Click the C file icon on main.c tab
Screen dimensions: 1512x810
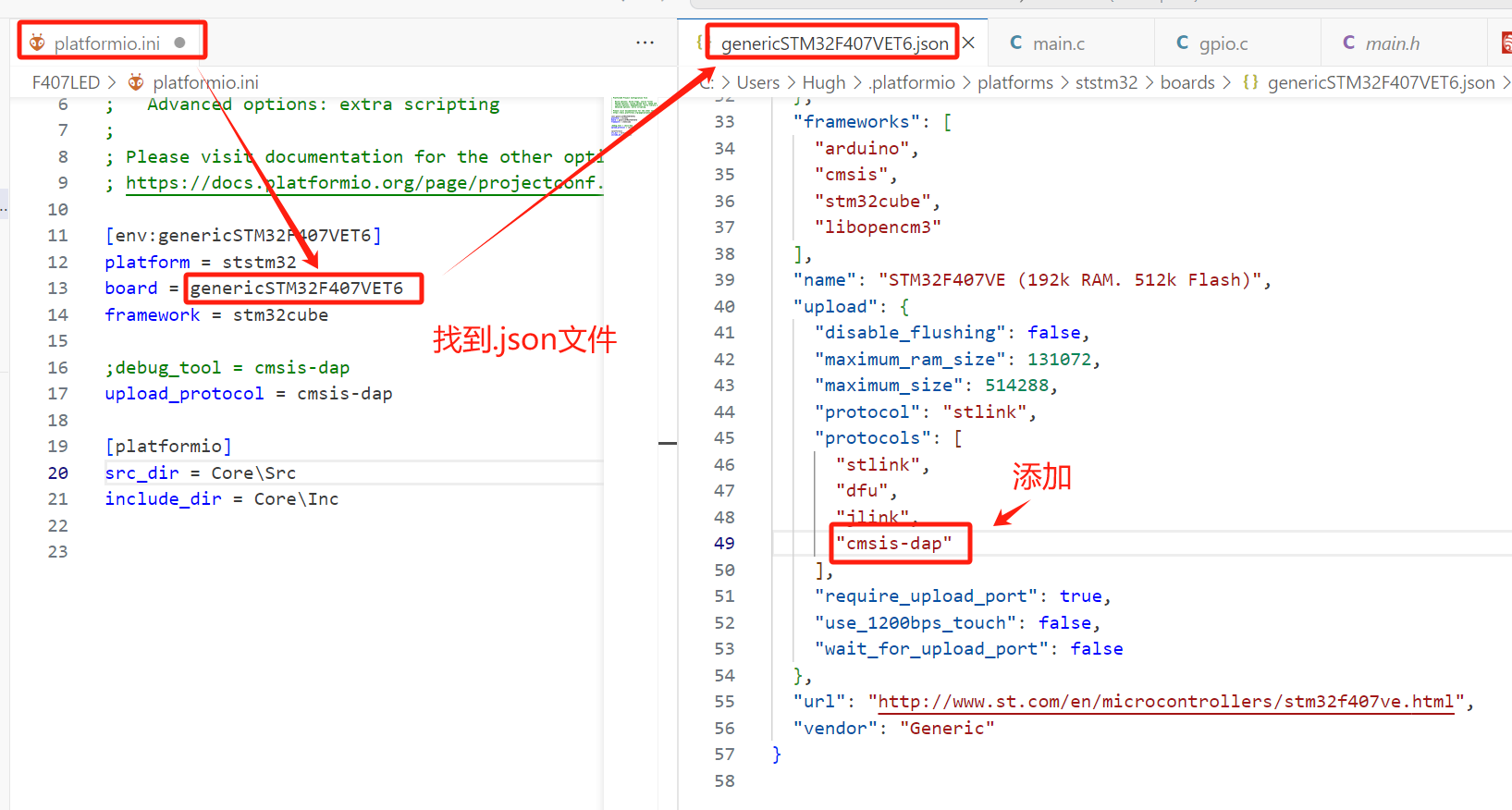coord(1015,43)
